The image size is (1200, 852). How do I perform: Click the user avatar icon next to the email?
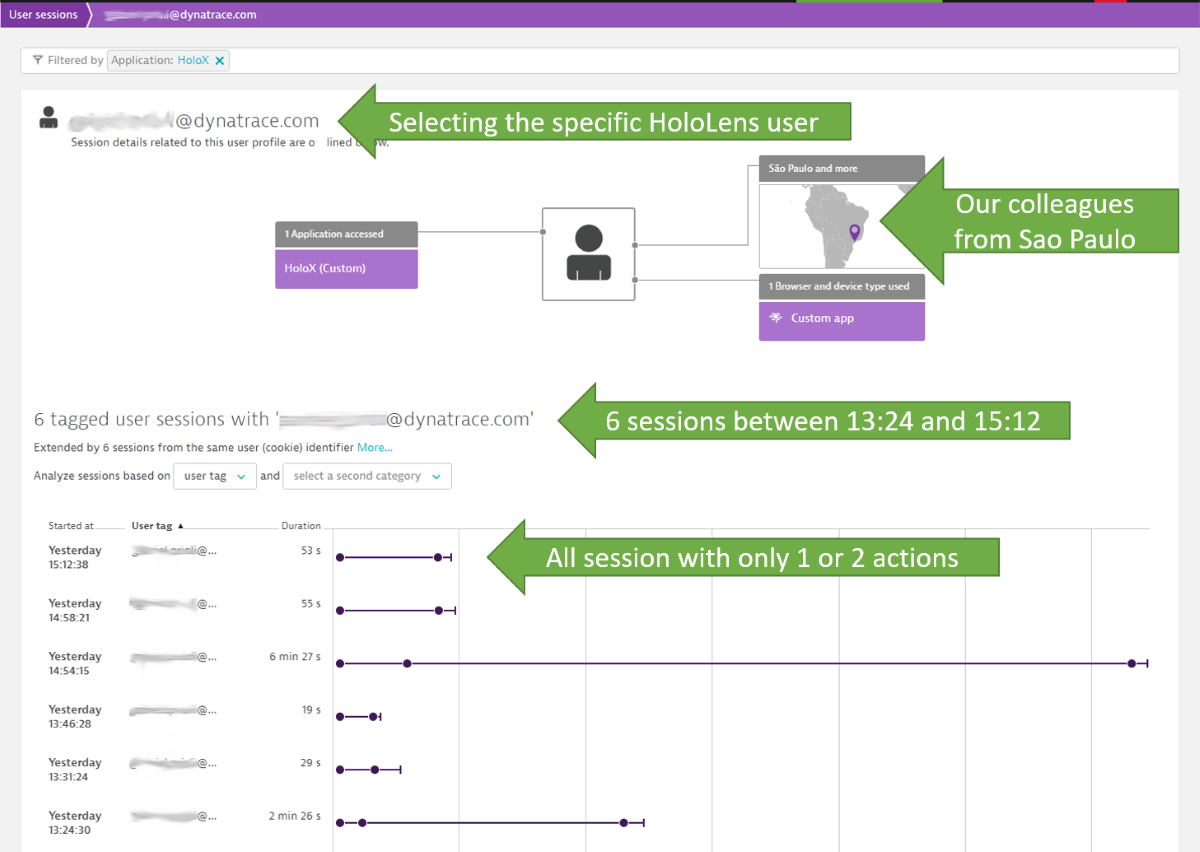48,118
